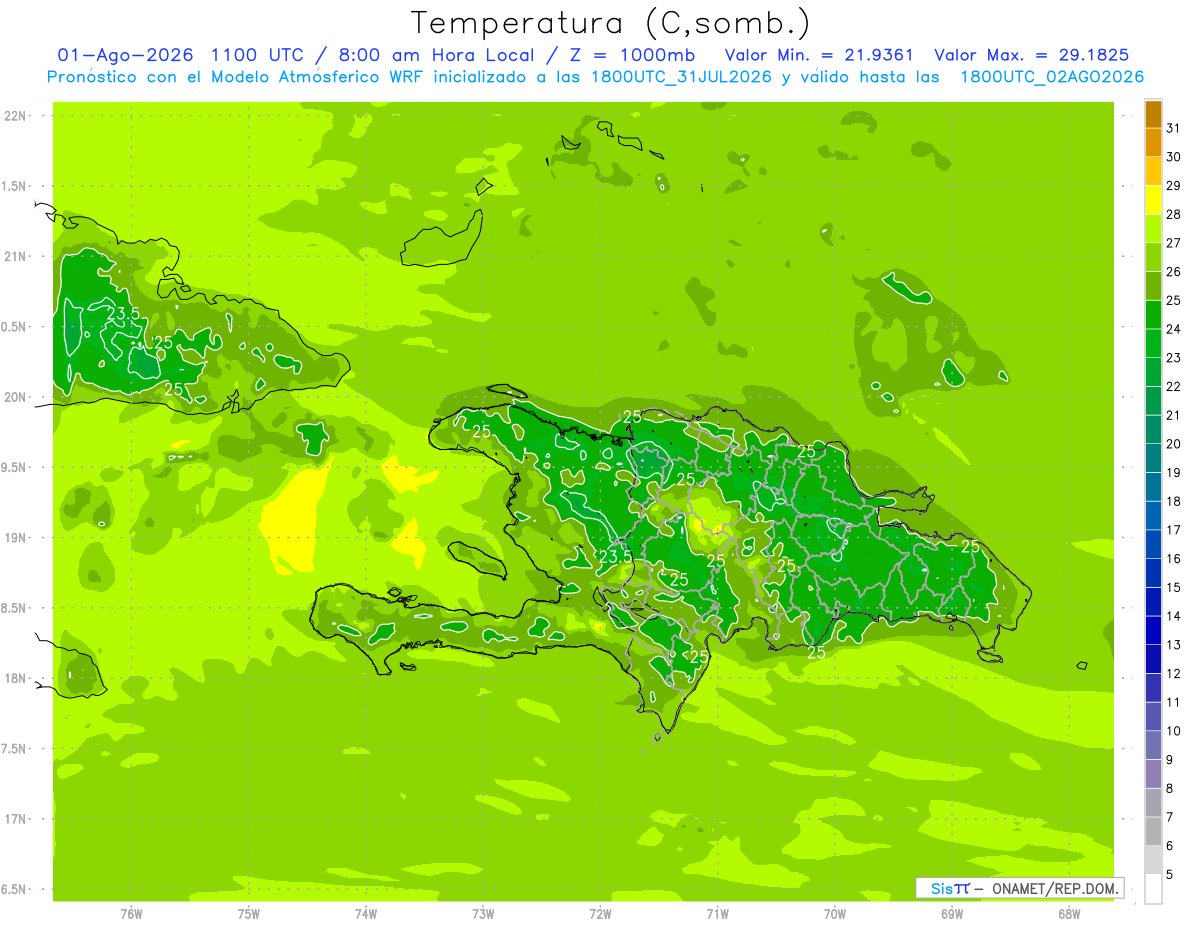The width and height of the screenshot is (1200, 927).
Task: Click the '76W' longitude label
Action: (x=131, y=913)
